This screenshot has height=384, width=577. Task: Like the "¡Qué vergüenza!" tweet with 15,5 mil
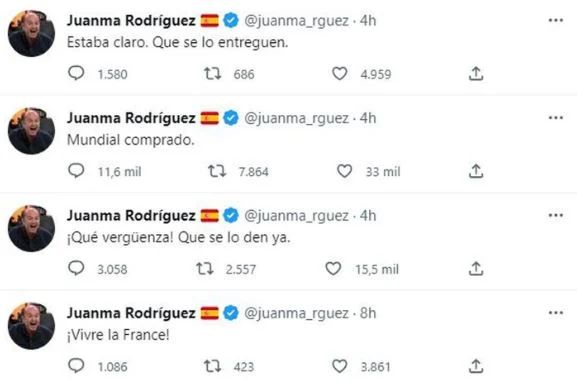(x=333, y=269)
